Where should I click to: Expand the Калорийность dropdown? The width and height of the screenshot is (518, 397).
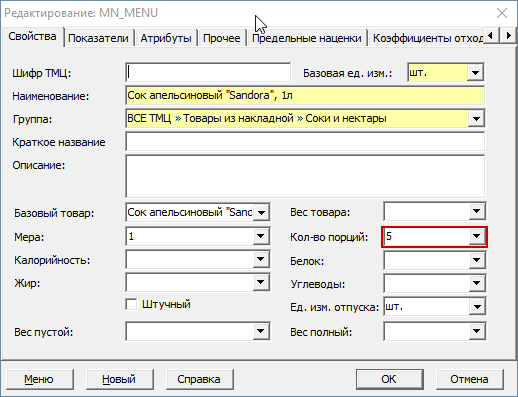261,259
